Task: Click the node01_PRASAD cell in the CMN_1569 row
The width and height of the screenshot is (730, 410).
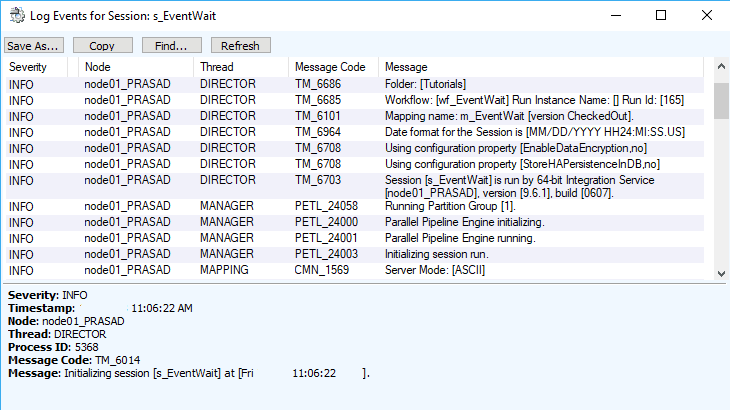Action: click(x=128, y=270)
